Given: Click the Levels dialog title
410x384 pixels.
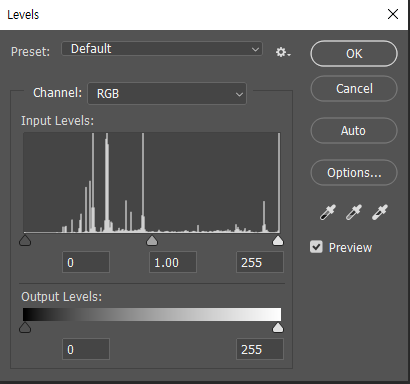Looking at the screenshot, I should [x=23, y=15].
